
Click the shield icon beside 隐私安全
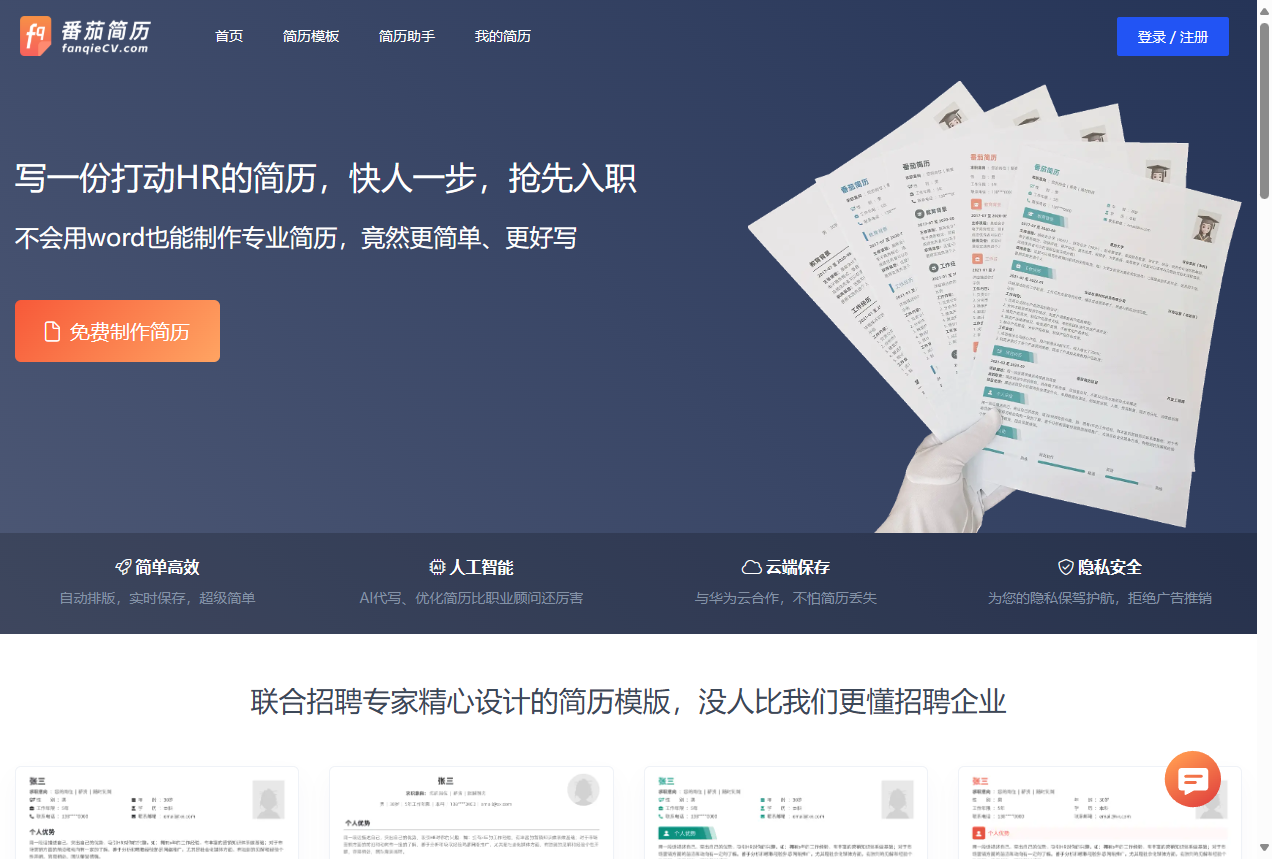(1066, 567)
